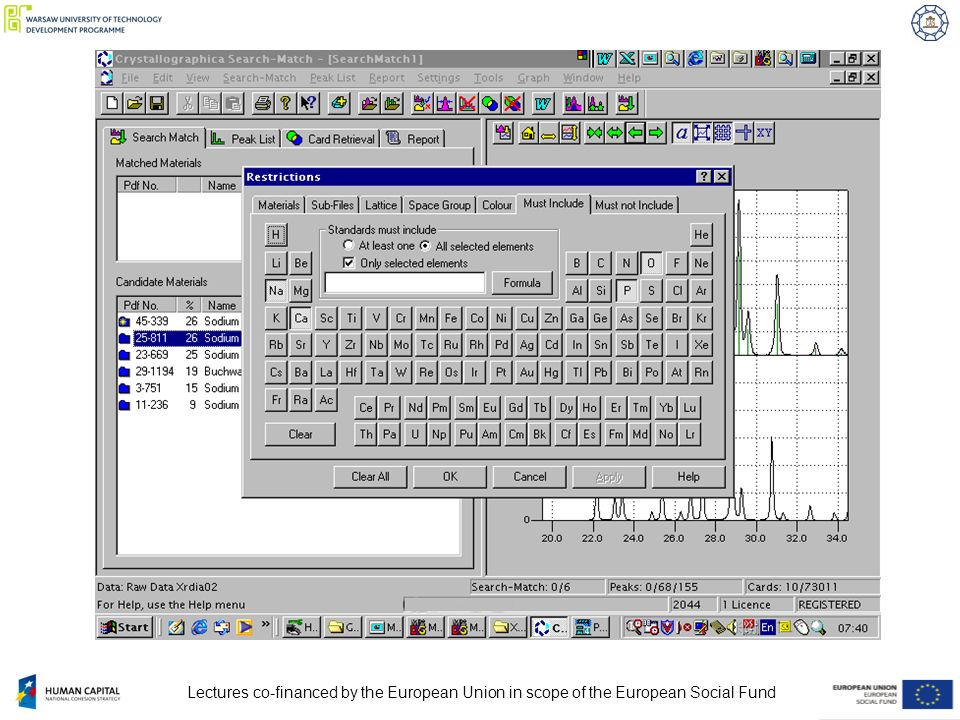Click the home icon in graph toolbar
The width and height of the screenshot is (960, 720).
click(x=528, y=133)
